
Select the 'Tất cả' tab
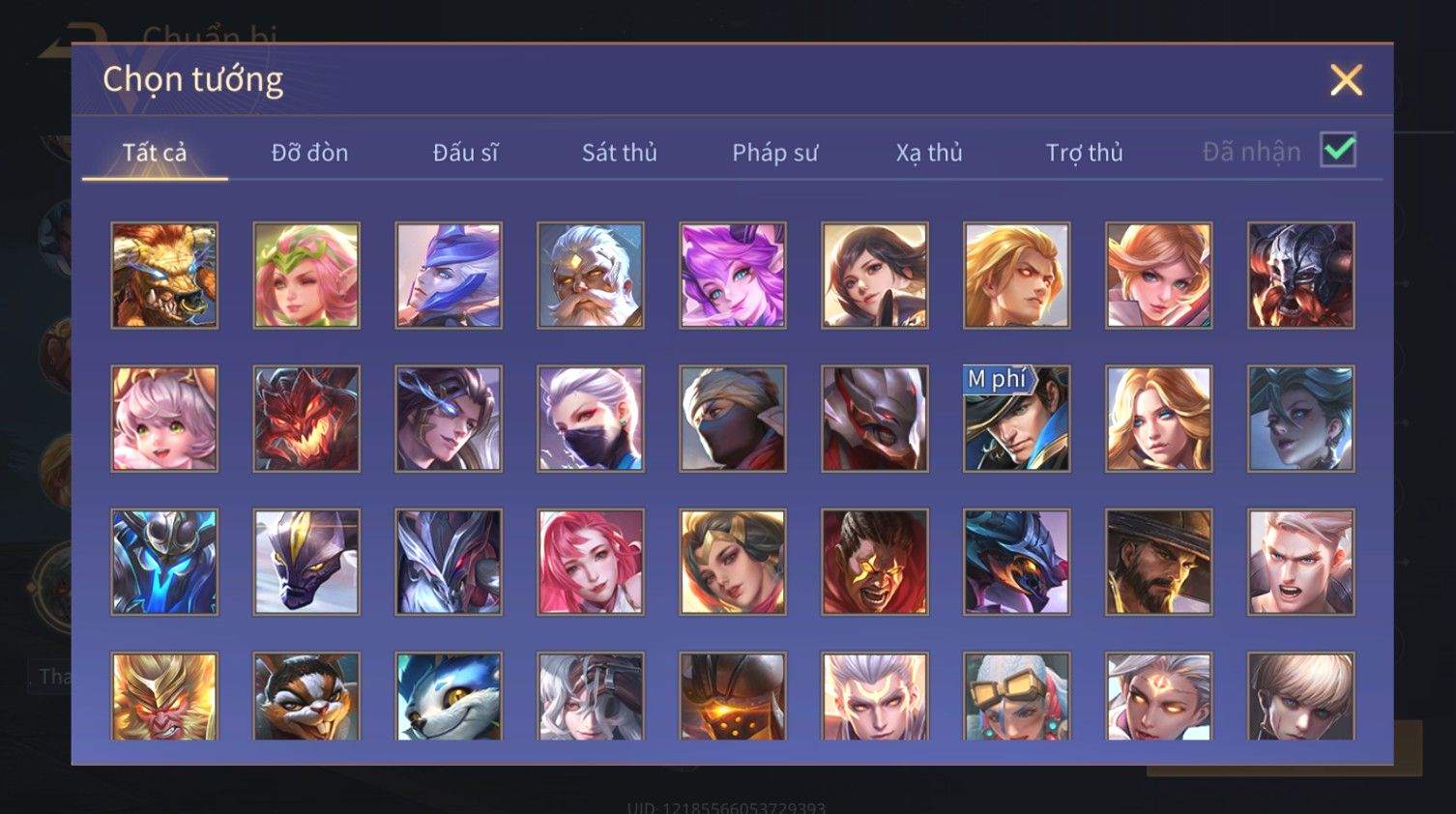(x=155, y=153)
